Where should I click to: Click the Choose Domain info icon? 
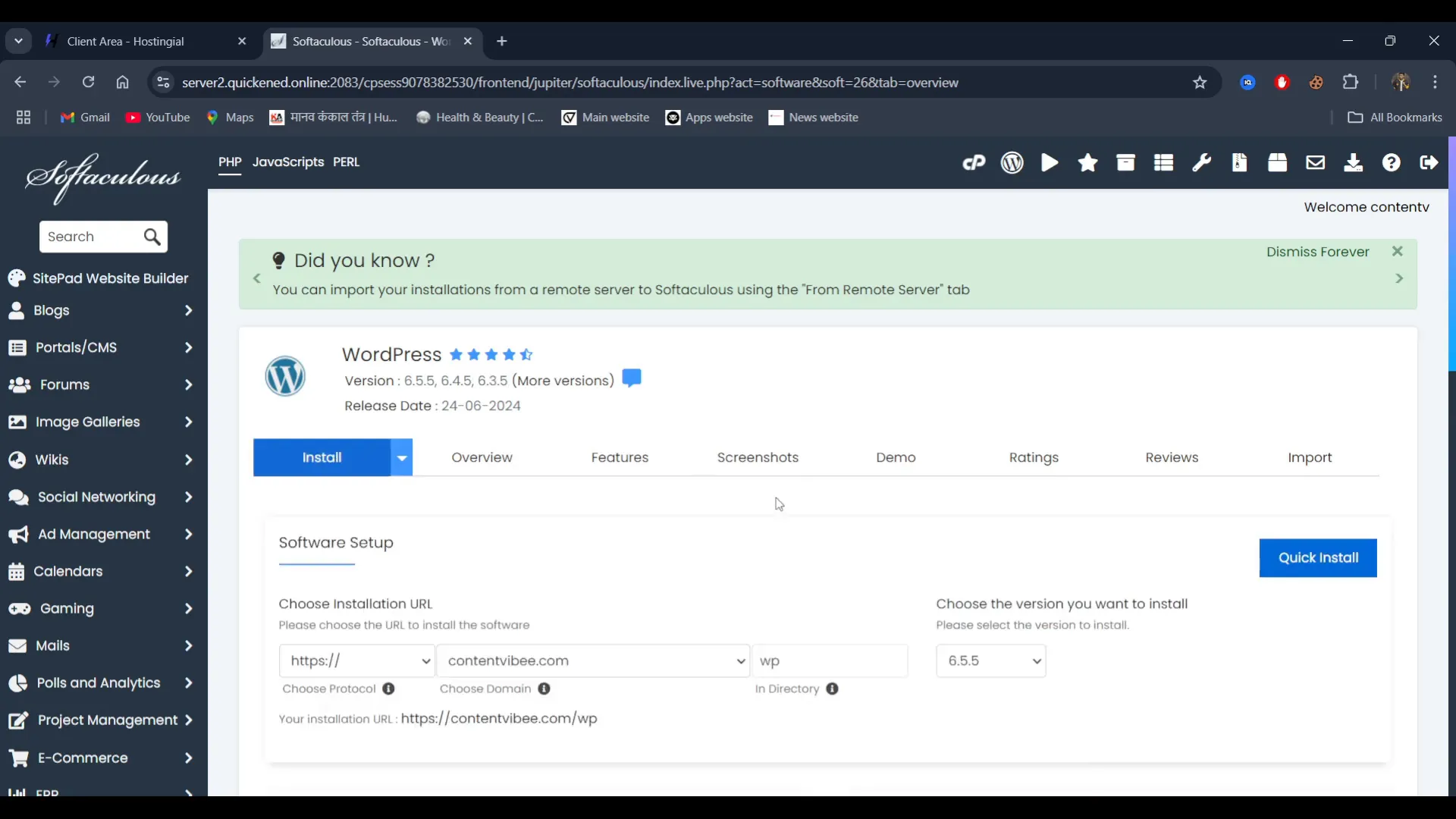pos(544,689)
